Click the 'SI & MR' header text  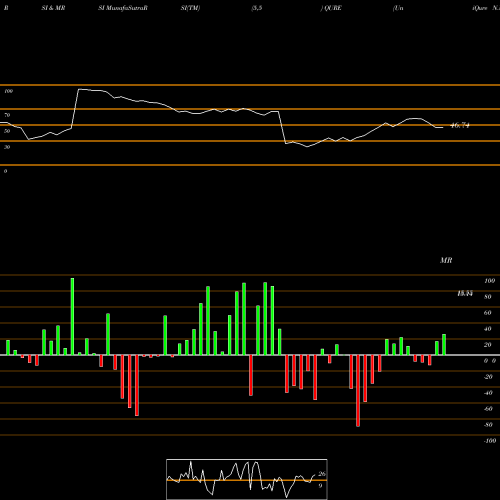pyautogui.click(x=53, y=8)
